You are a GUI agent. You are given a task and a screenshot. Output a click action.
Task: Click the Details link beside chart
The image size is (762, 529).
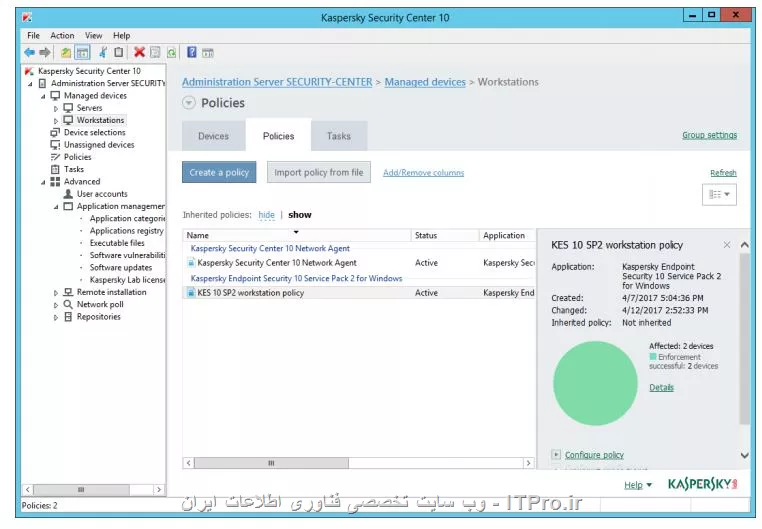(x=661, y=388)
